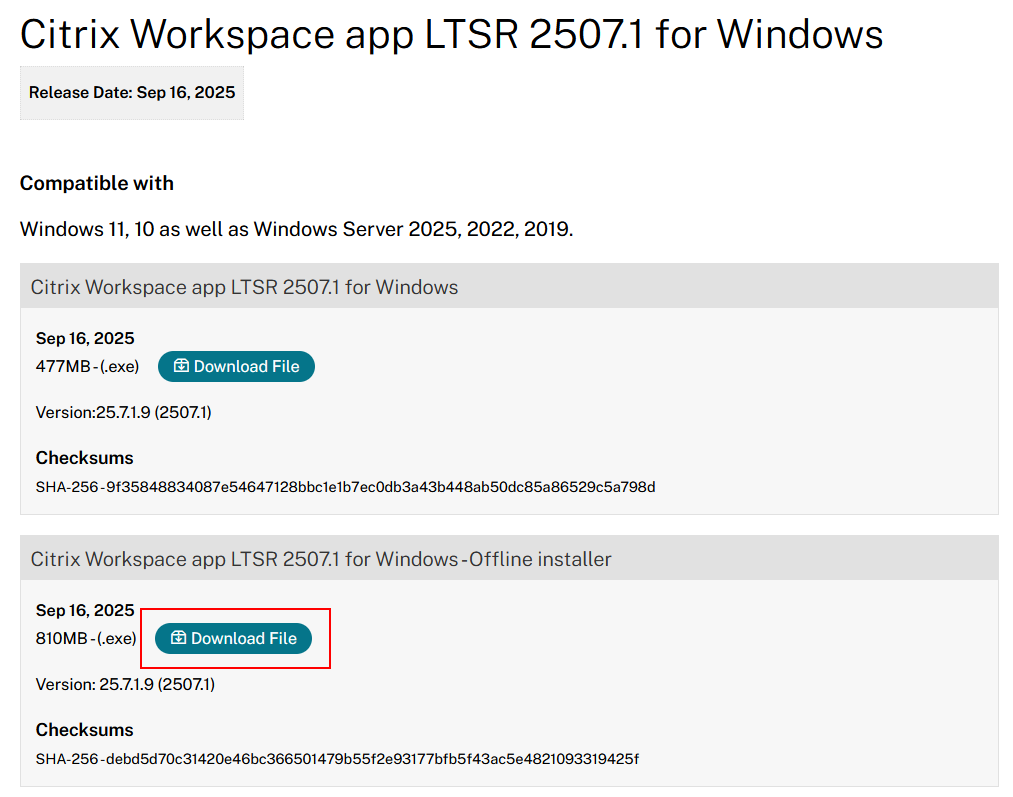The width and height of the screenshot is (1013, 797).
Task: Click the Sep 16, 2025 date in offline section
Action: pos(84,610)
